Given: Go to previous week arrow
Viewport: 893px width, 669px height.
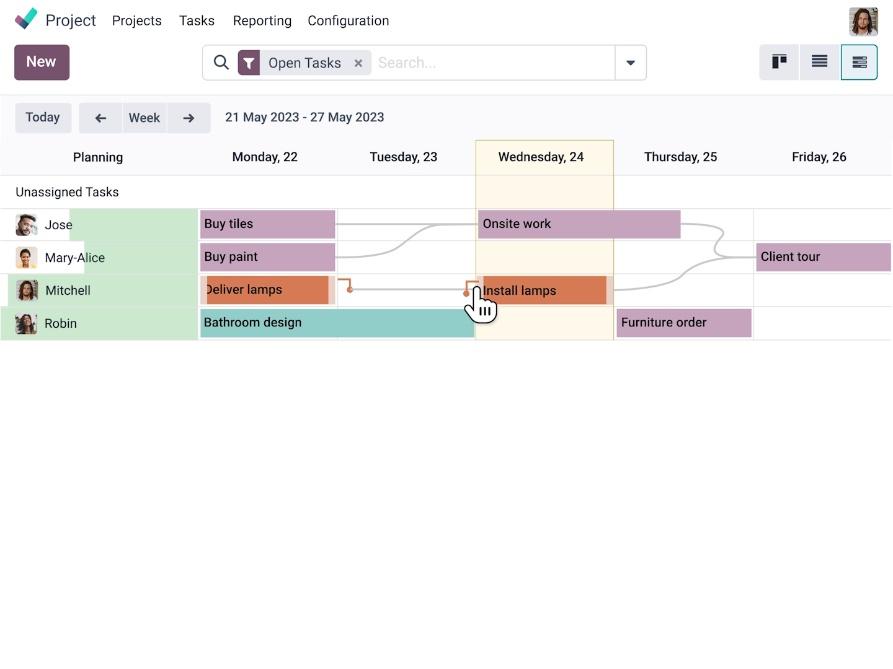Looking at the screenshot, I should pyautogui.click(x=100, y=118).
